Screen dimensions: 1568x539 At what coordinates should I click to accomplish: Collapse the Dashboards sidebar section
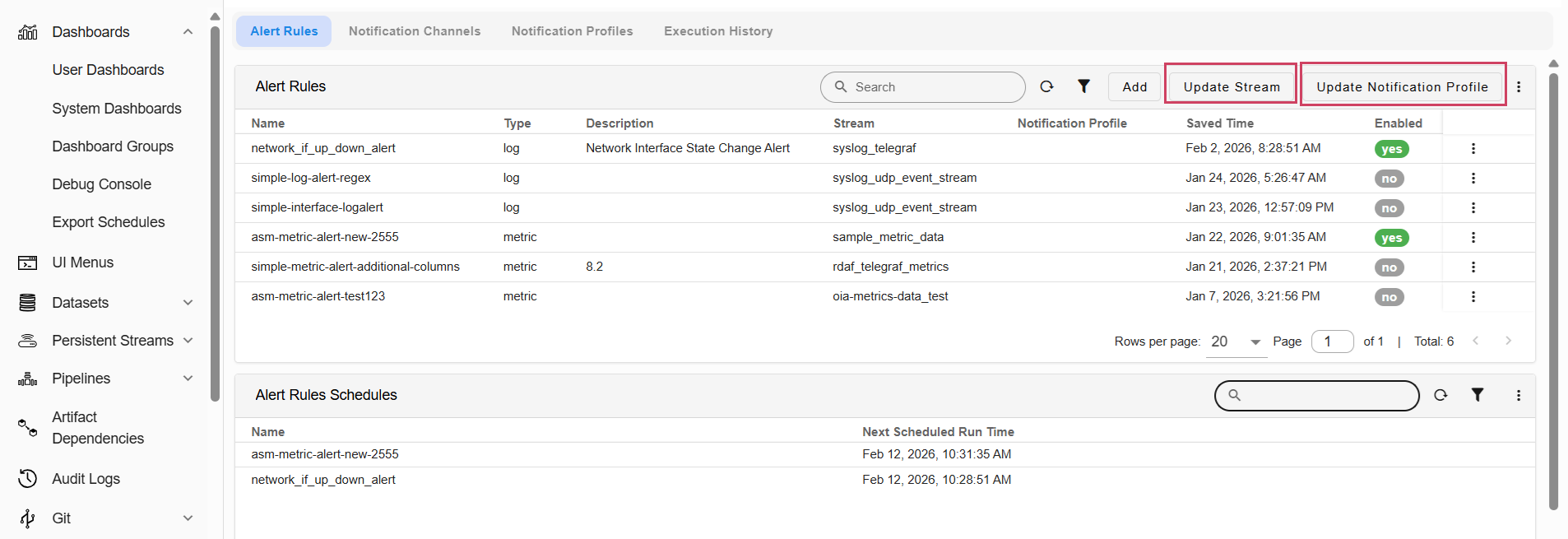pyautogui.click(x=188, y=32)
